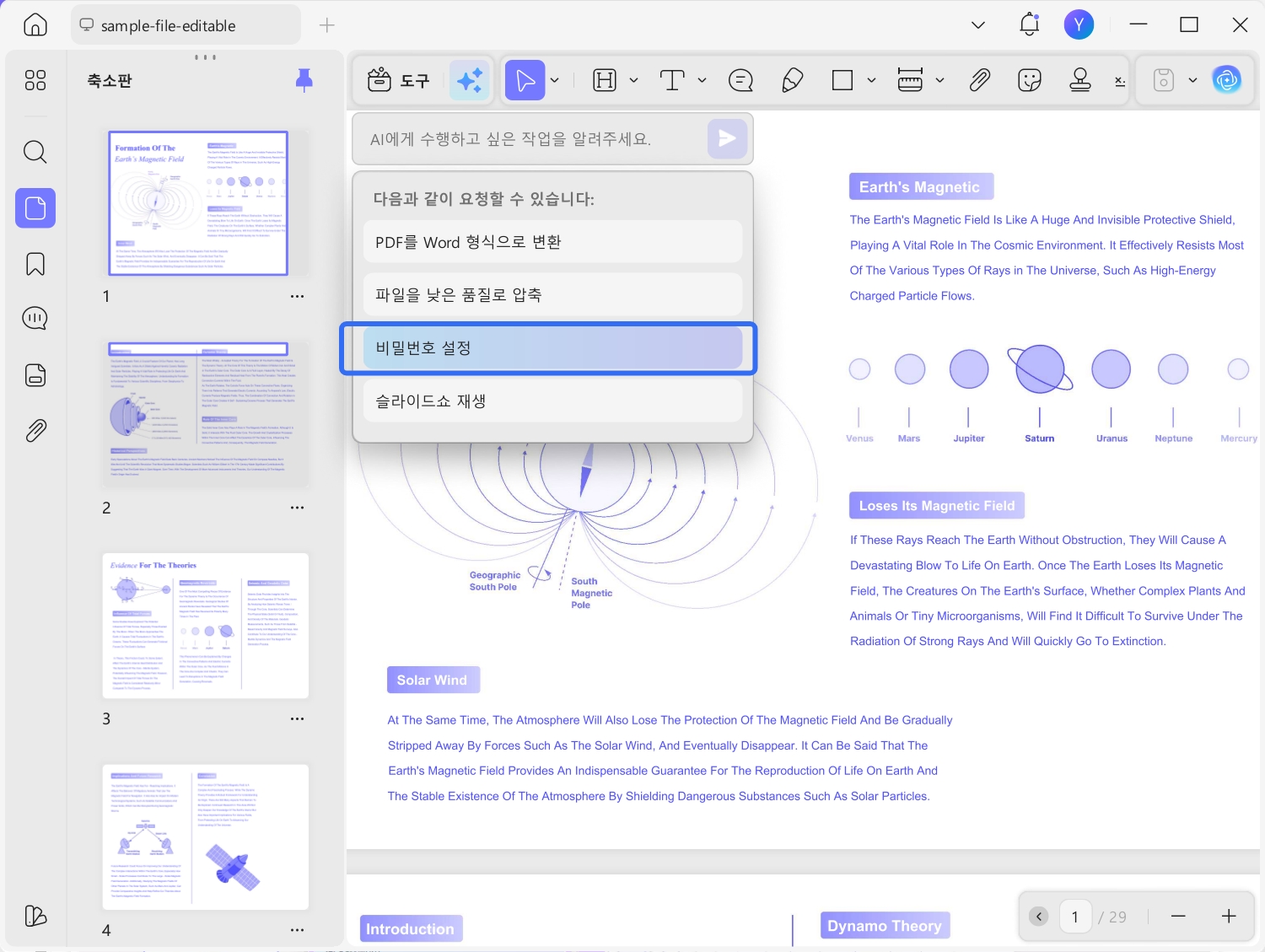1265x952 pixels.
Task: Choose the select cursor tool
Action: [525, 80]
